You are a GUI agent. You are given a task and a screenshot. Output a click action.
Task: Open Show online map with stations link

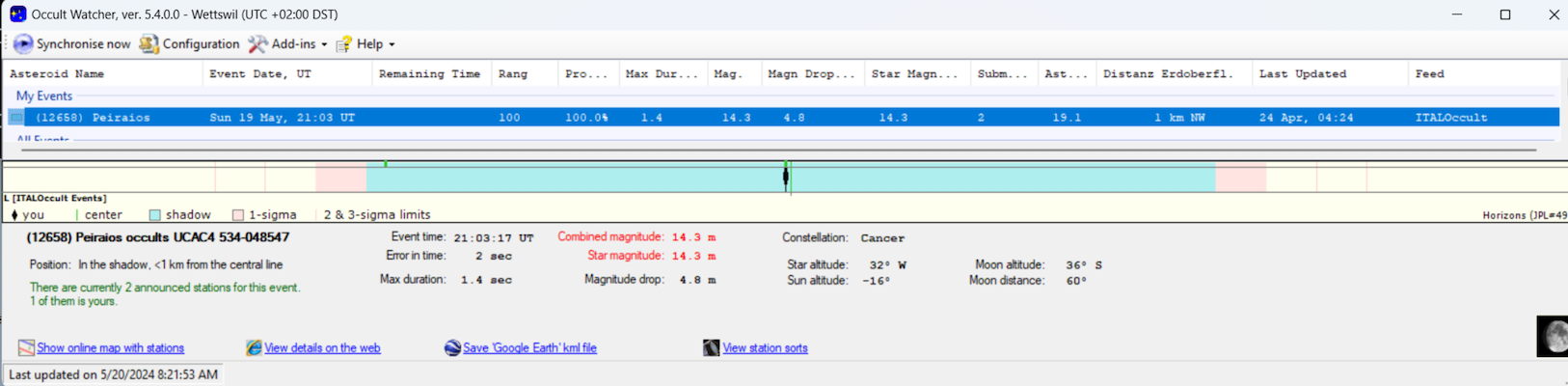tap(110, 348)
